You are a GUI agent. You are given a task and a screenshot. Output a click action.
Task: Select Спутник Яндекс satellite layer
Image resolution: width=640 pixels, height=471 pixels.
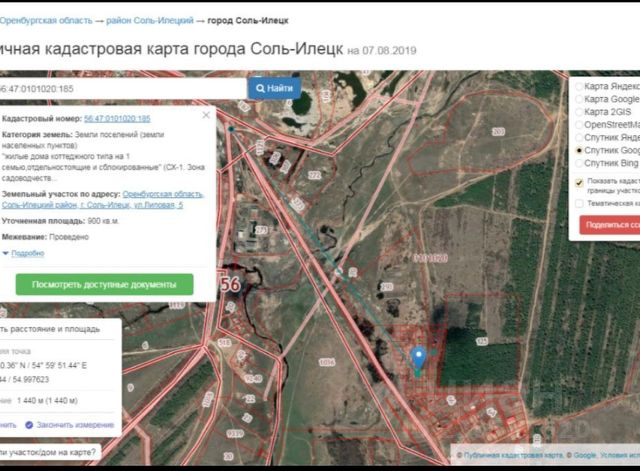click(579, 137)
